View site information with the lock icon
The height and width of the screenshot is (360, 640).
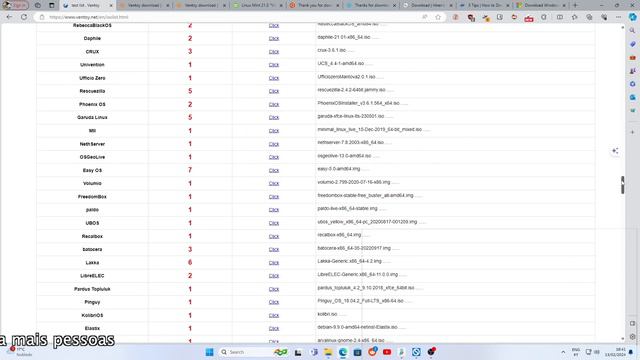pos(42,17)
